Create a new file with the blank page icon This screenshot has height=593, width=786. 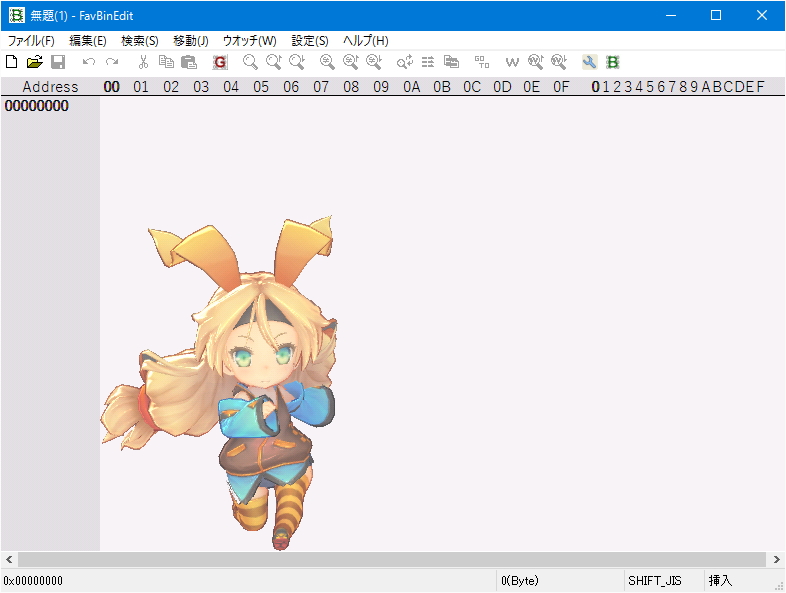click(x=11, y=62)
